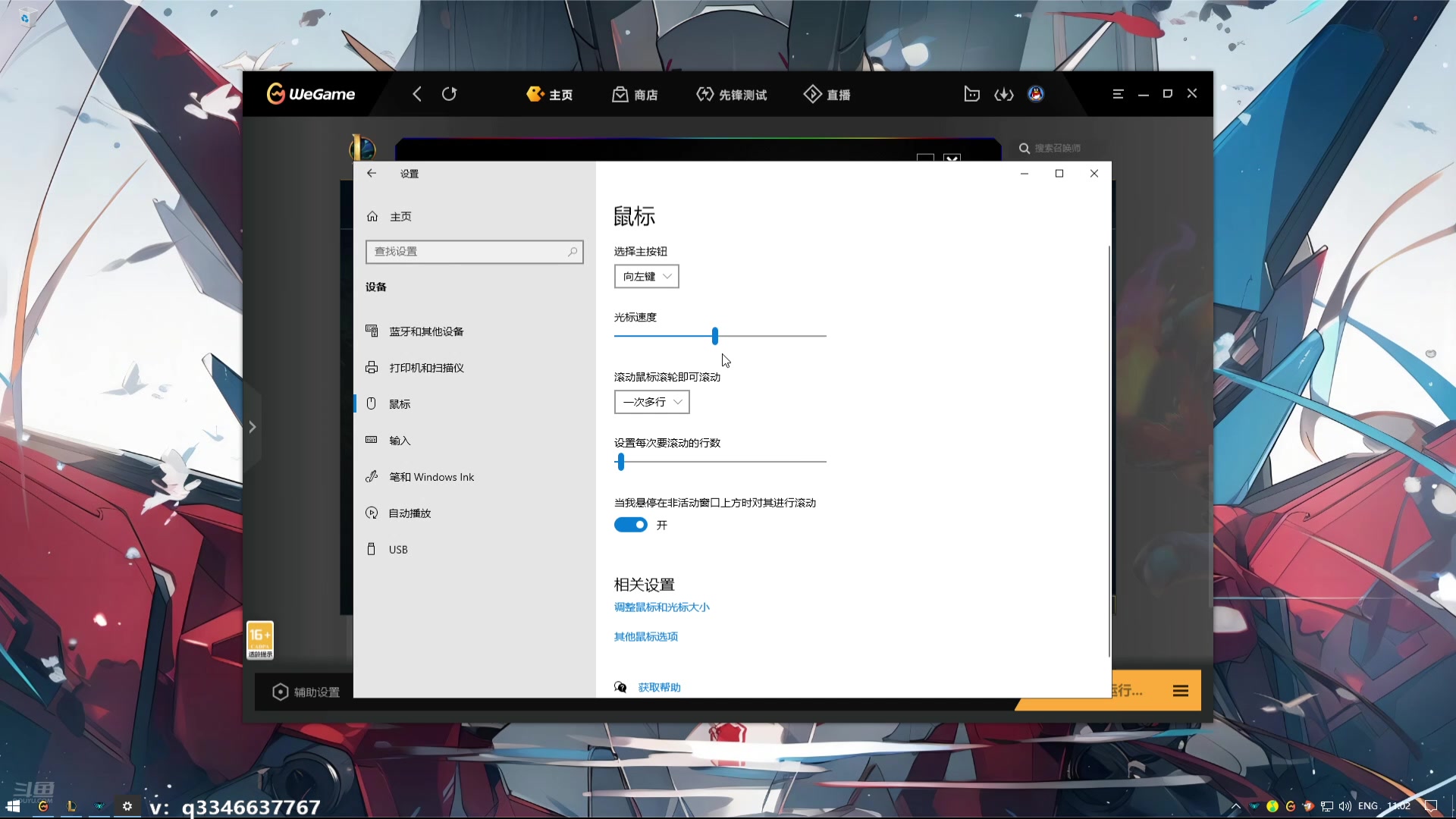This screenshot has height=819, width=1456.
Task: Click the 查找设置 search box
Action: pos(474,252)
